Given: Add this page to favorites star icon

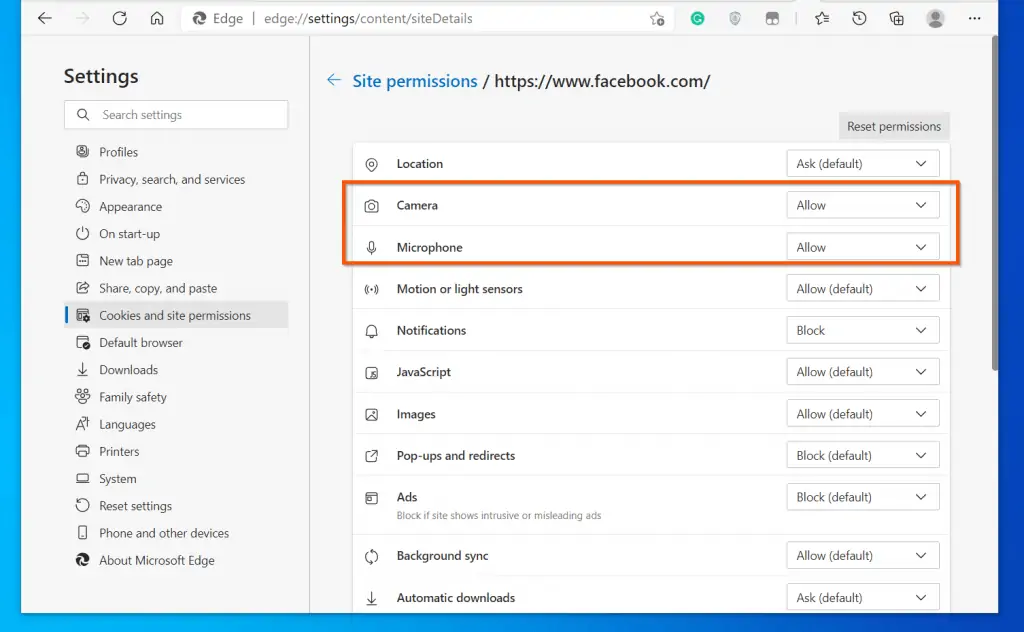Looking at the screenshot, I should 657,19.
